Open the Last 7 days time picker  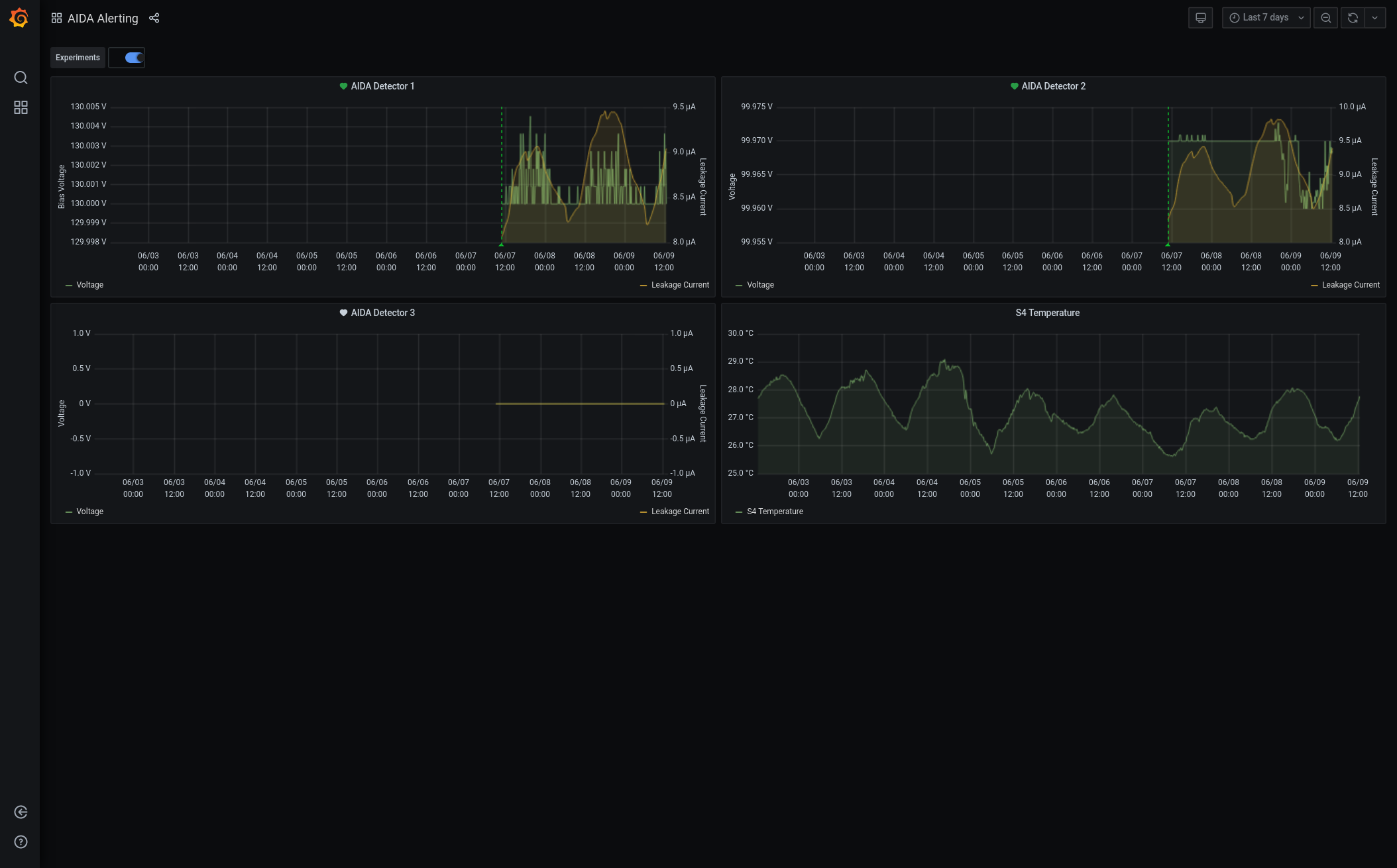pyautogui.click(x=1265, y=18)
